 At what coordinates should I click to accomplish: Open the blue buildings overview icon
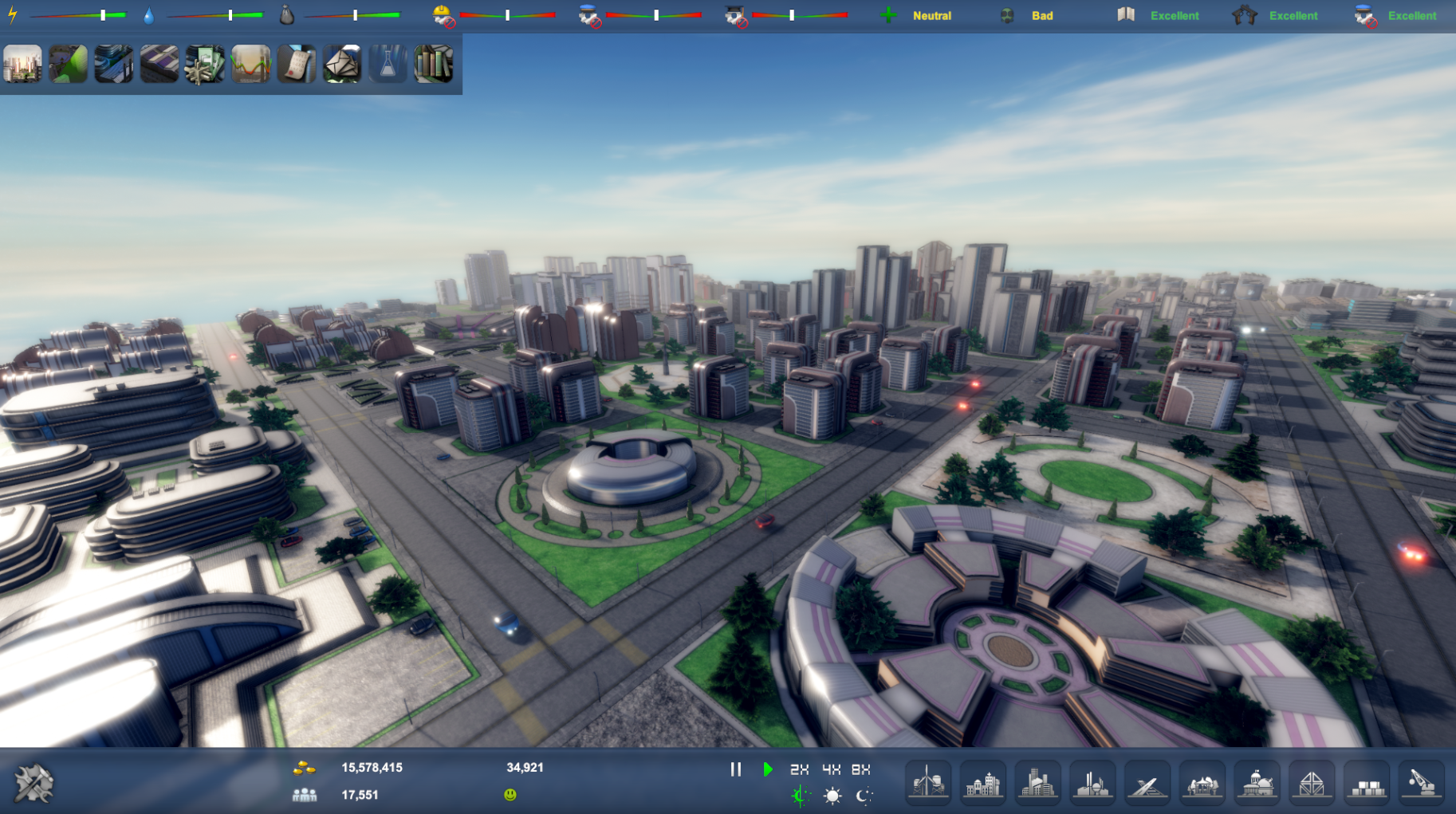tap(114, 65)
